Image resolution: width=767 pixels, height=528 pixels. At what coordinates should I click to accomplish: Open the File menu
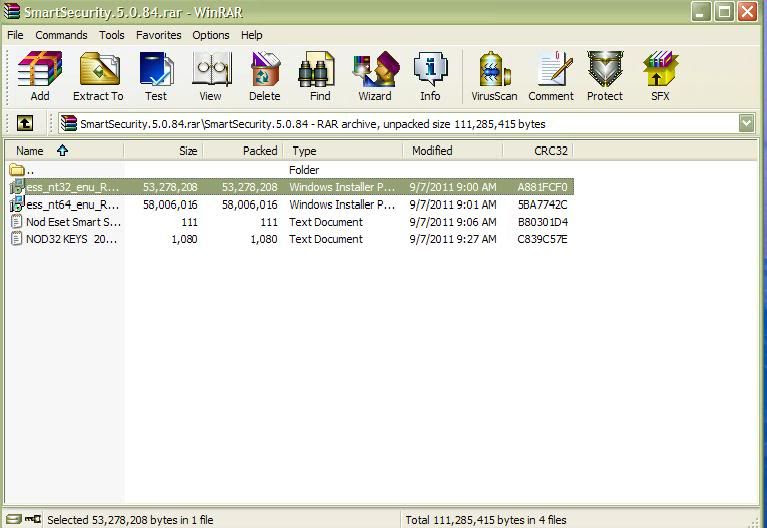(x=15, y=35)
